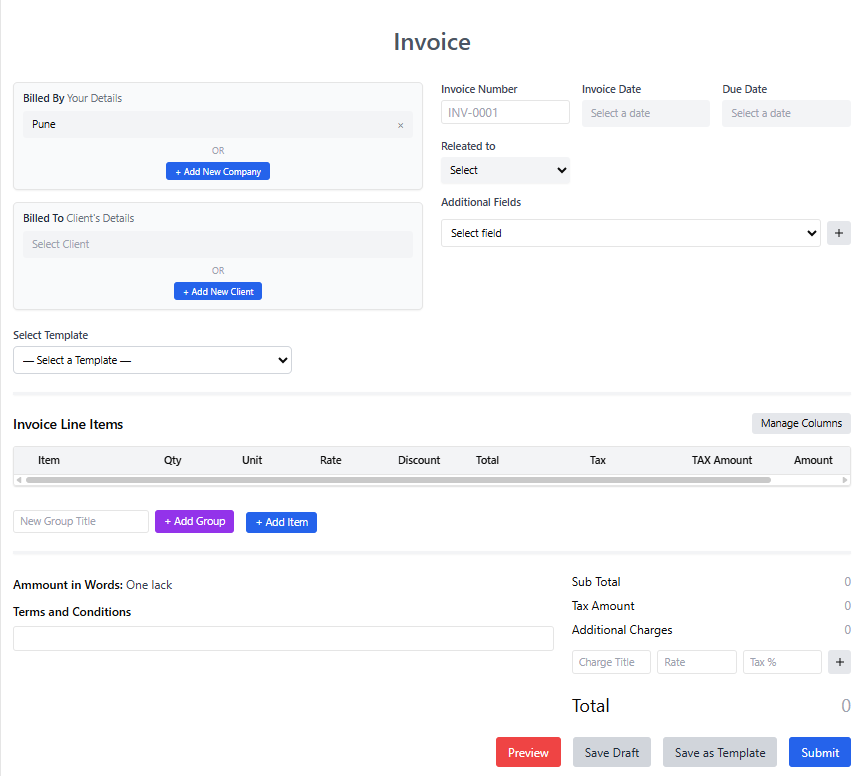Click the red Preview button
This screenshot has width=861, height=776.
coord(528,753)
